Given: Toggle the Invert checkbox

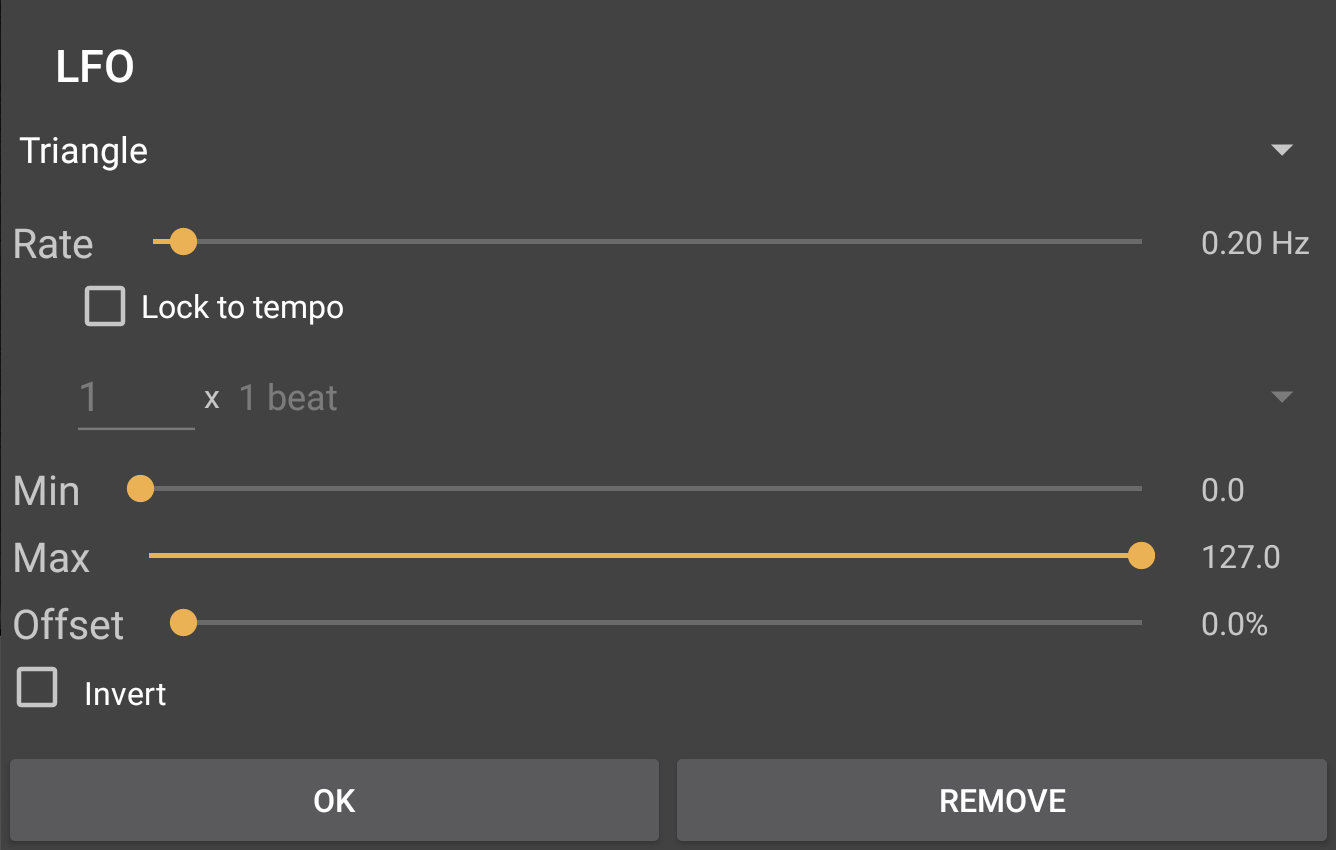Looking at the screenshot, I should coord(37,688).
